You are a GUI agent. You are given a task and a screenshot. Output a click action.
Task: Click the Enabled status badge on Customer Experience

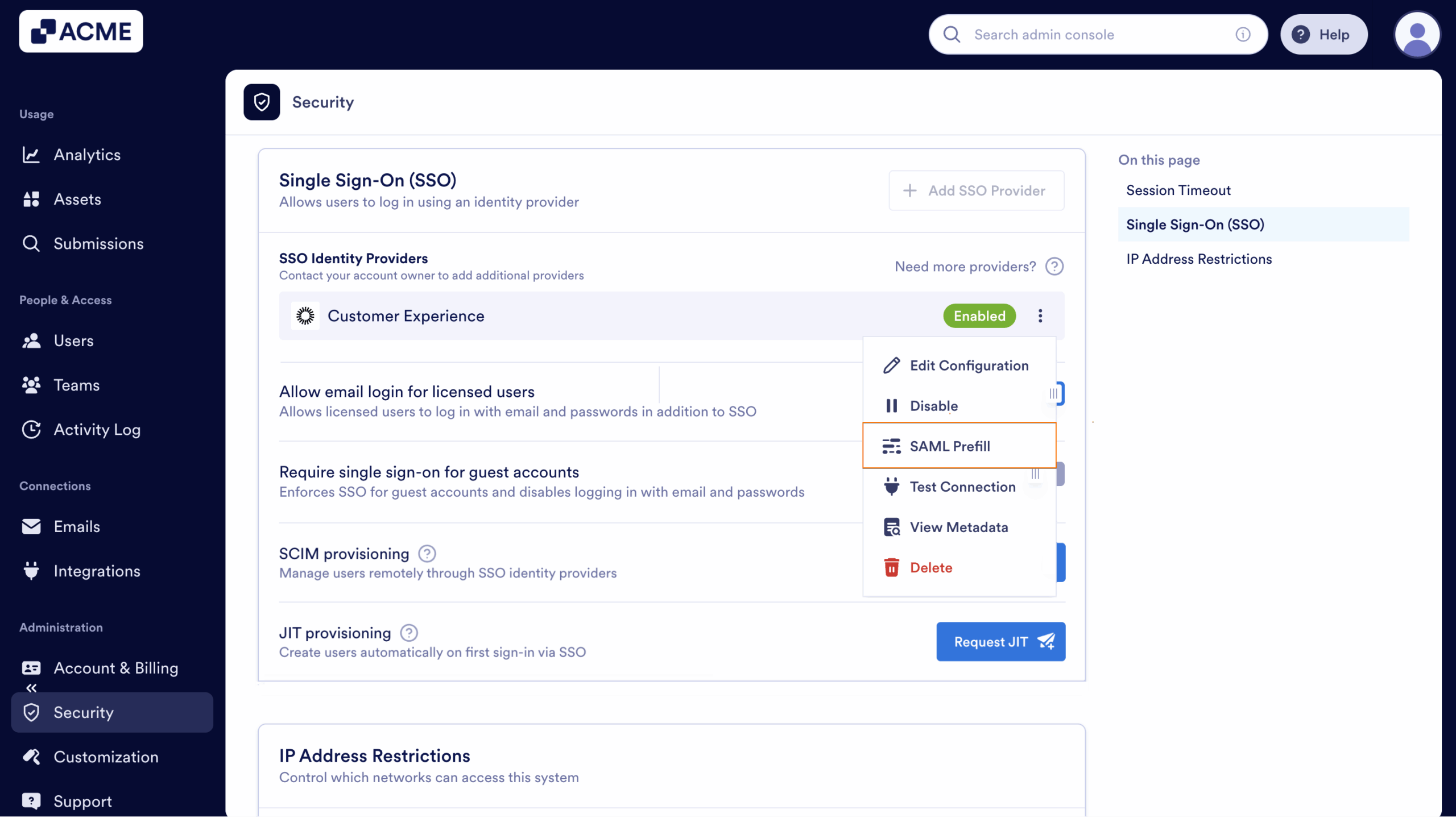tap(978, 315)
